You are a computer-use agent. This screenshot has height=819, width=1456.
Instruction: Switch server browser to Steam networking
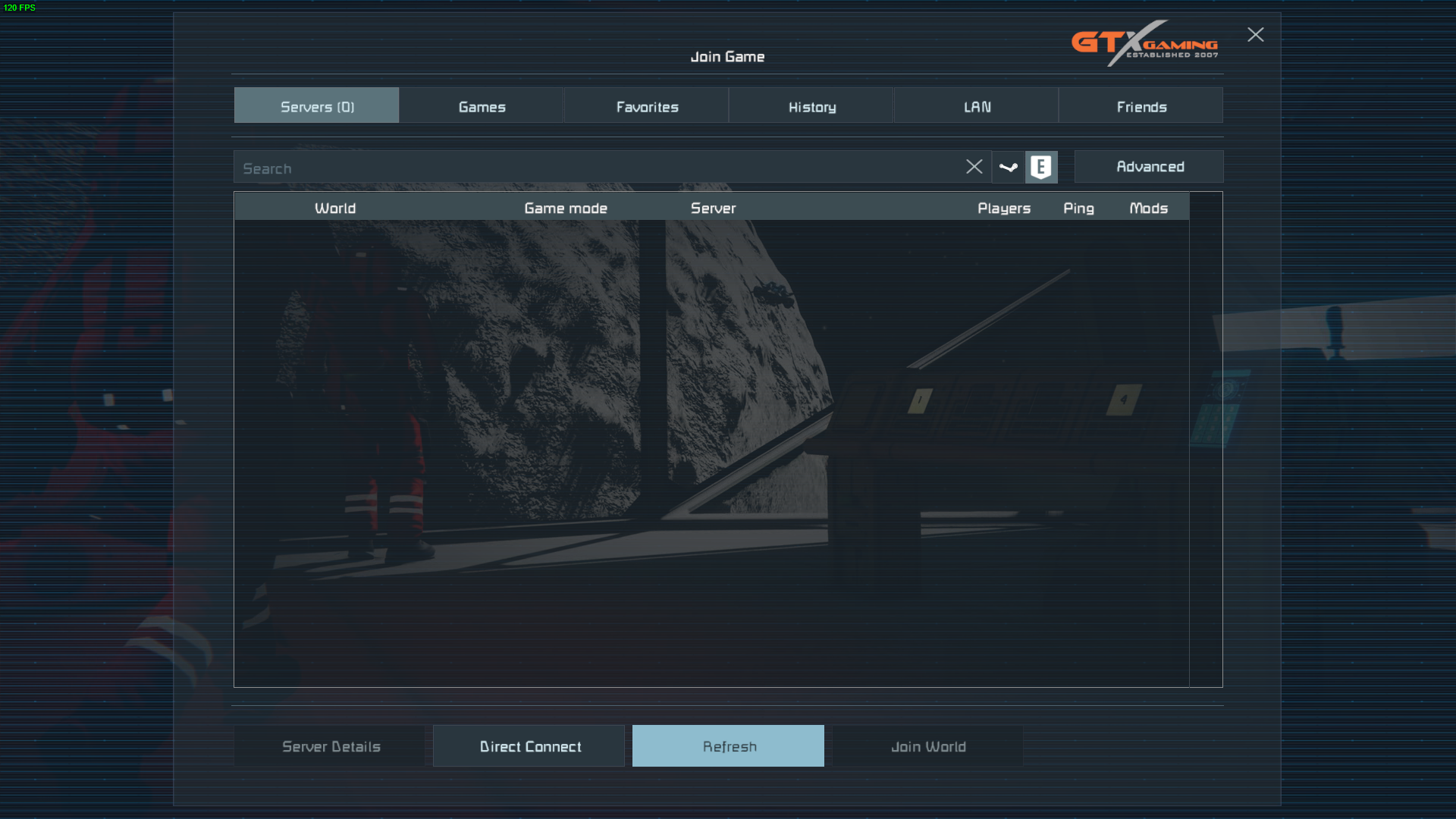pyautogui.click(x=1008, y=167)
